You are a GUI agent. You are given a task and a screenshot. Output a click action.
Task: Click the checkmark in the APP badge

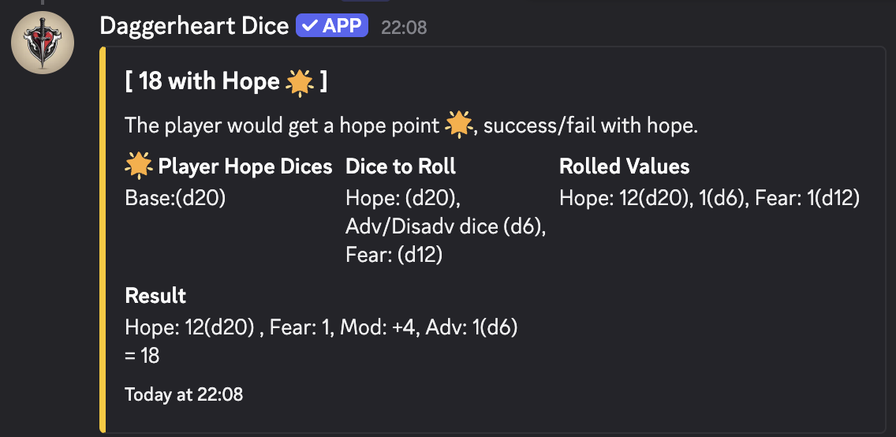click(x=309, y=26)
